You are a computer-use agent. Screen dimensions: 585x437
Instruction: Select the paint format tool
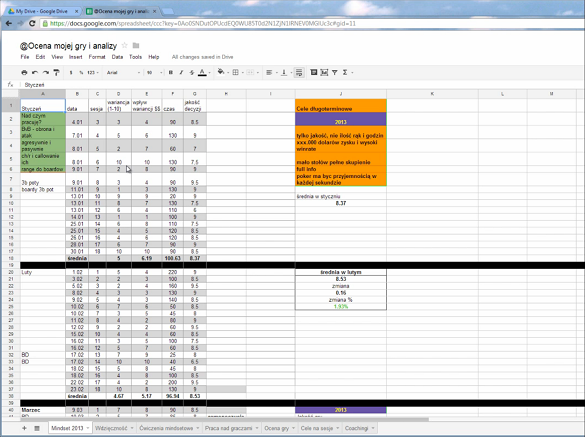[56, 72]
